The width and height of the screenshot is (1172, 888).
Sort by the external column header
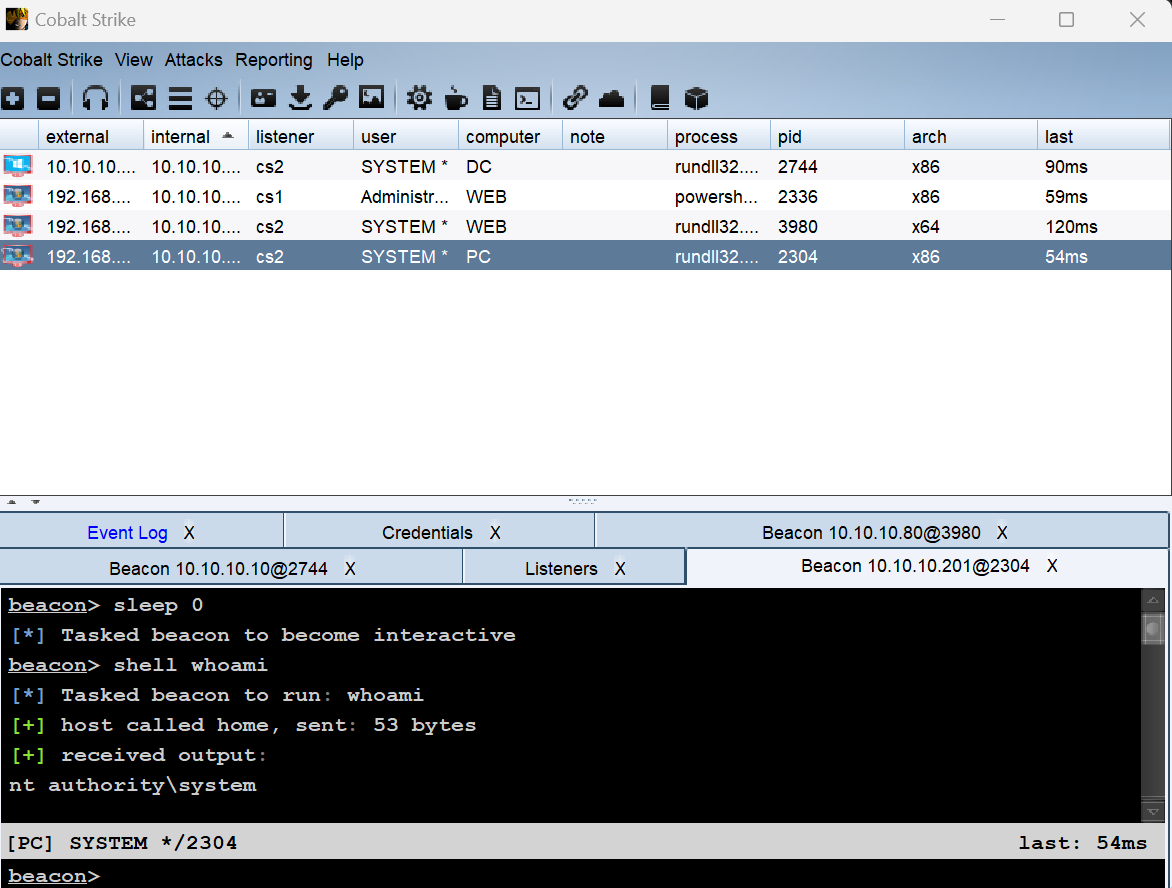tap(90, 136)
